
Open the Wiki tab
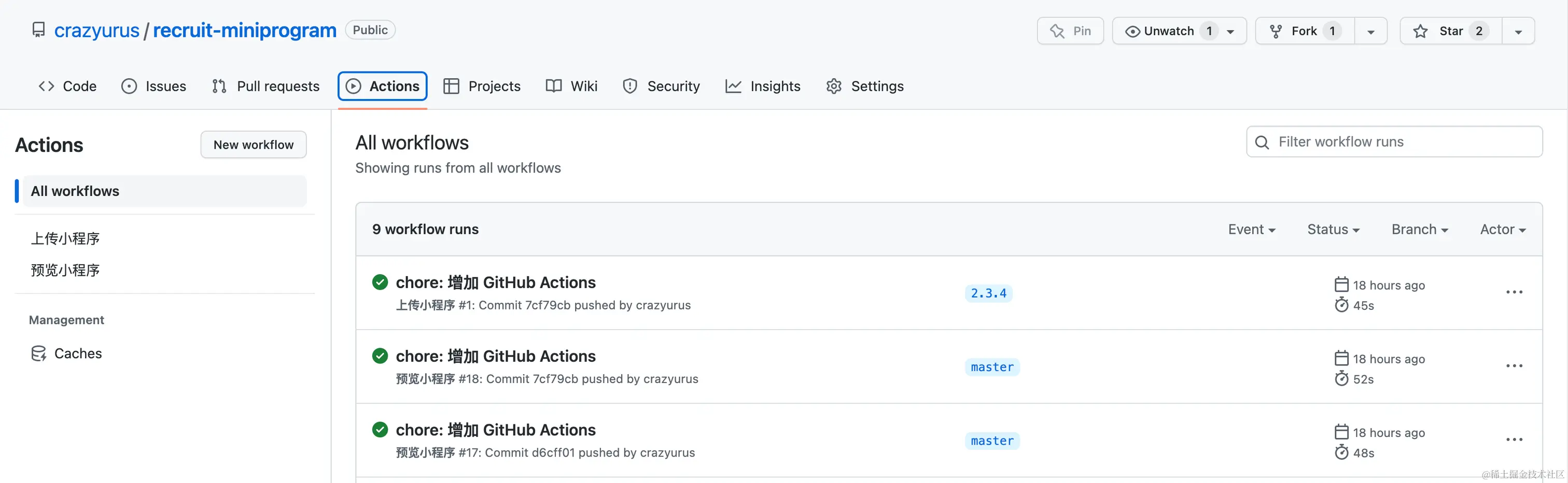click(571, 87)
